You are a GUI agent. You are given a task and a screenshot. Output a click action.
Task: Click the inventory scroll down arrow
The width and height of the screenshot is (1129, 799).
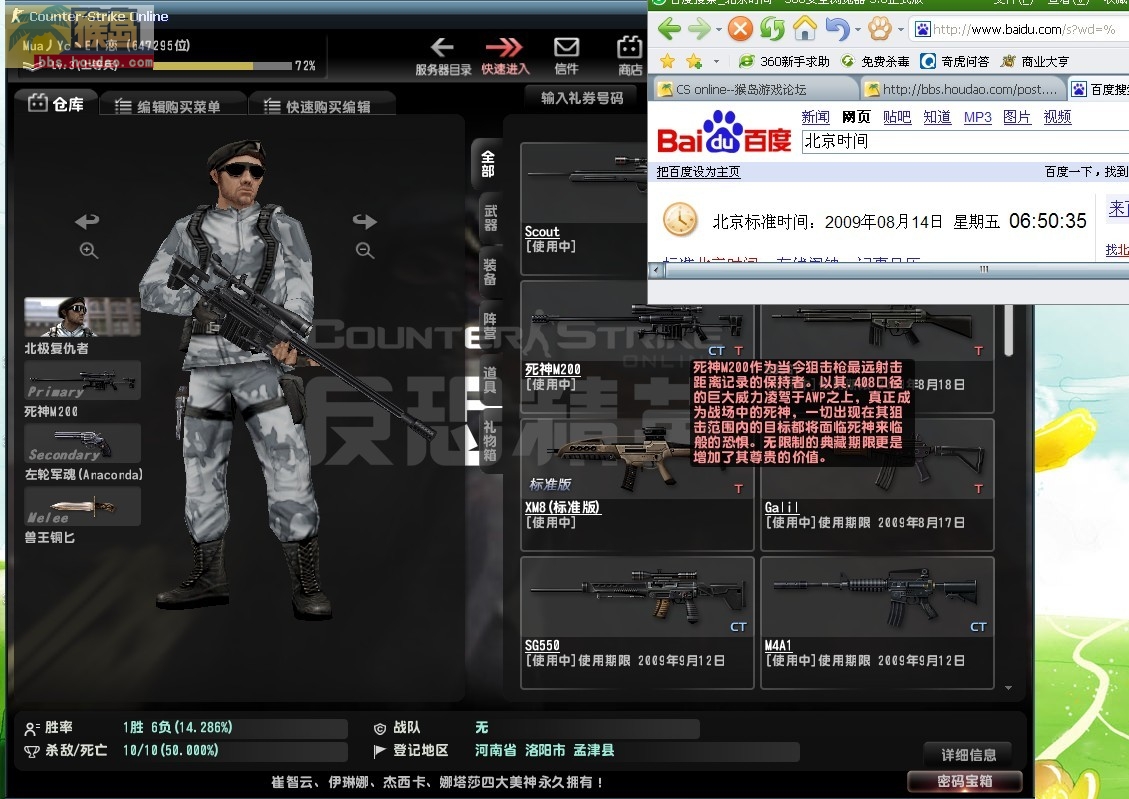click(1009, 688)
